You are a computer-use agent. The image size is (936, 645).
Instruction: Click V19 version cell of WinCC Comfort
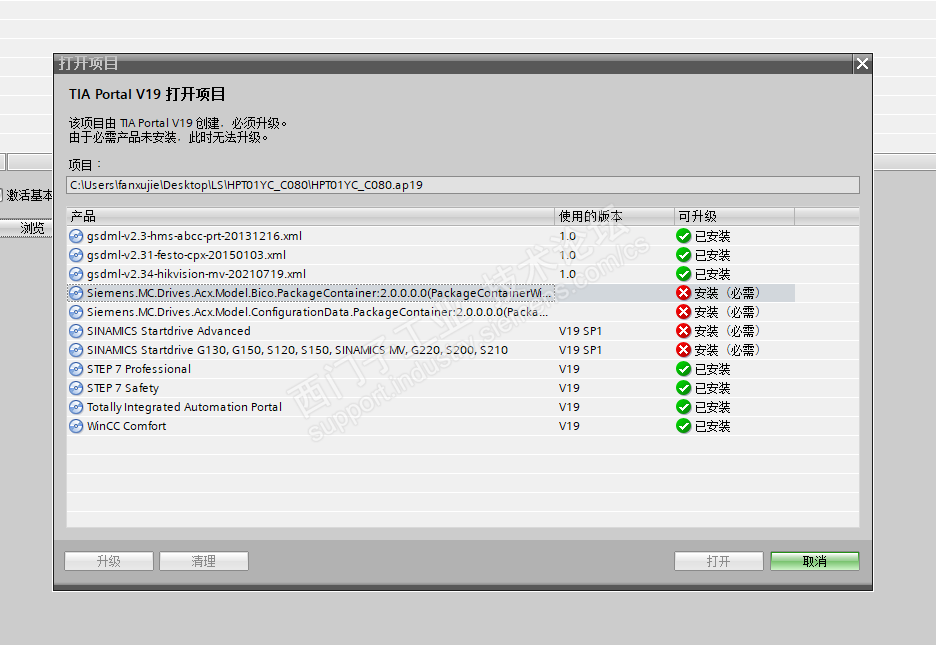[x=569, y=426]
